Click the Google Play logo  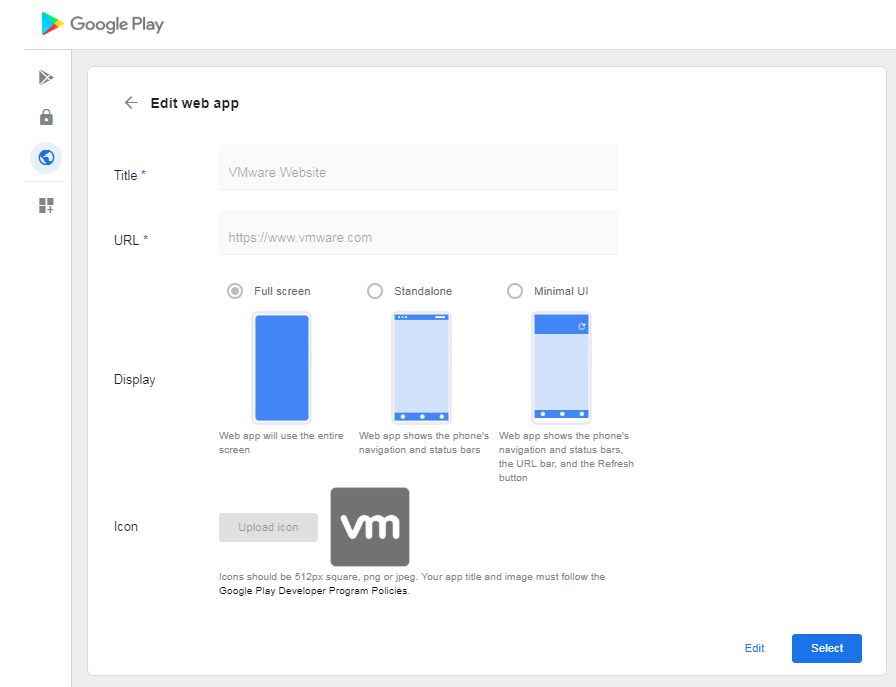point(100,24)
